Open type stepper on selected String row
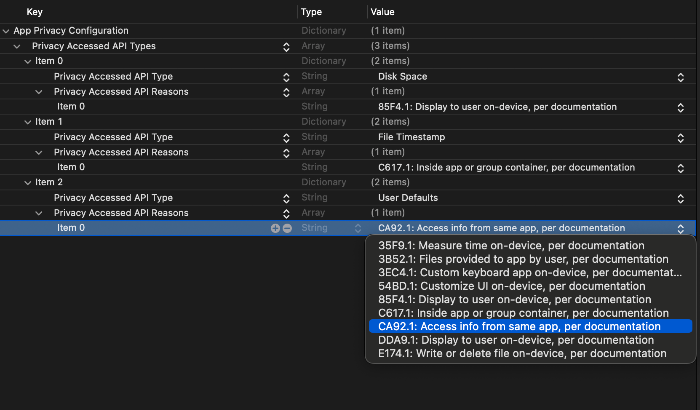The width and height of the screenshot is (700, 410). pyautogui.click(x=358, y=229)
